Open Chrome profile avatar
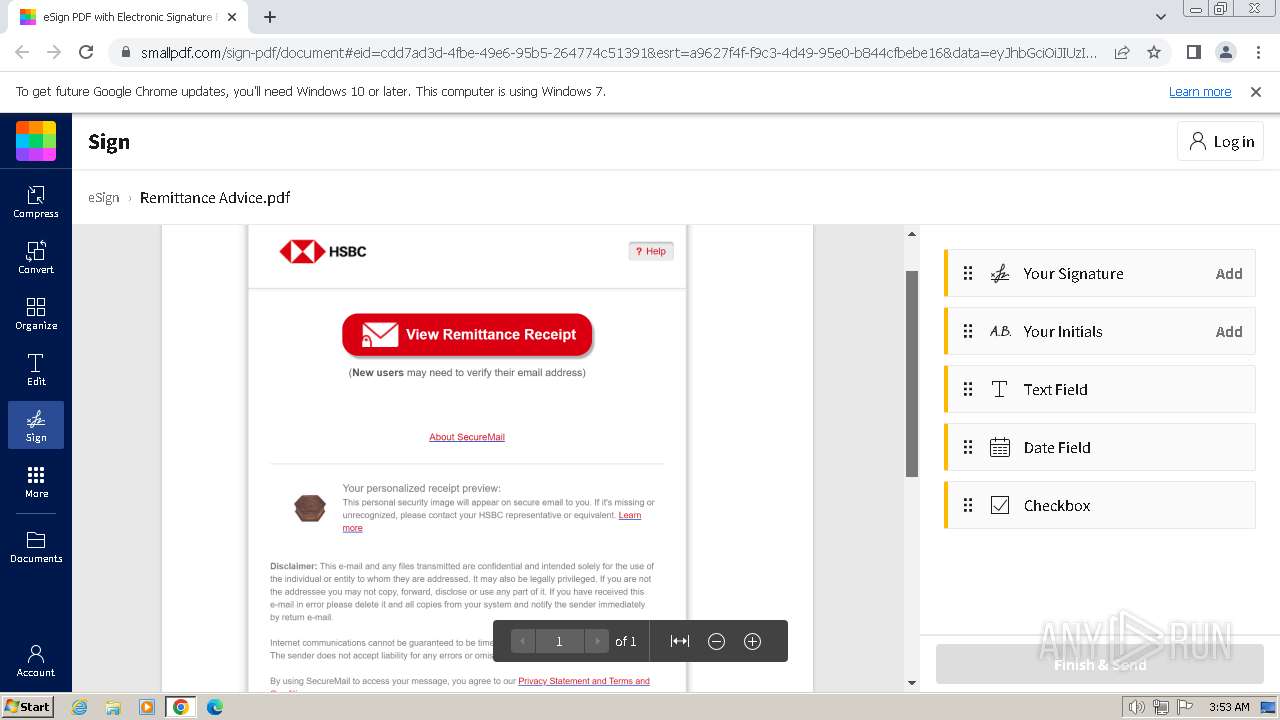The height and width of the screenshot is (720, 1280). coord(1225,52)
